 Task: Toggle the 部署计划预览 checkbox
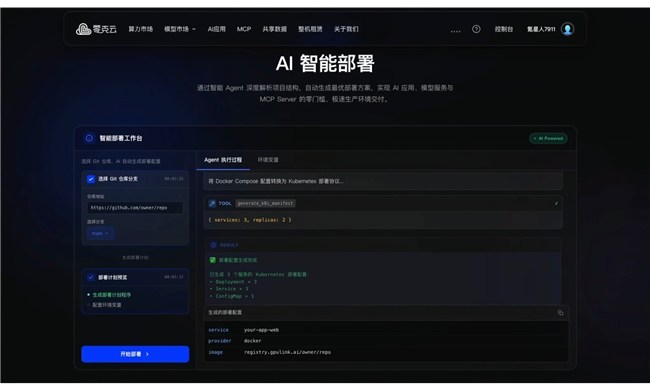(91, 277)
